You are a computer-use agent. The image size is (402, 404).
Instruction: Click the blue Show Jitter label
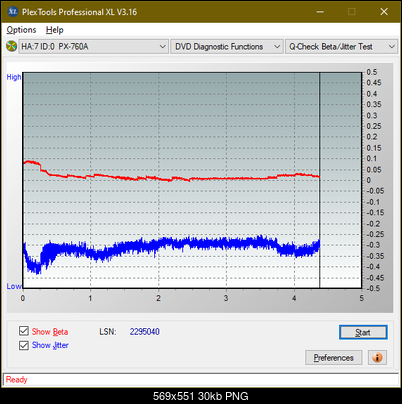tap(50, 345)
